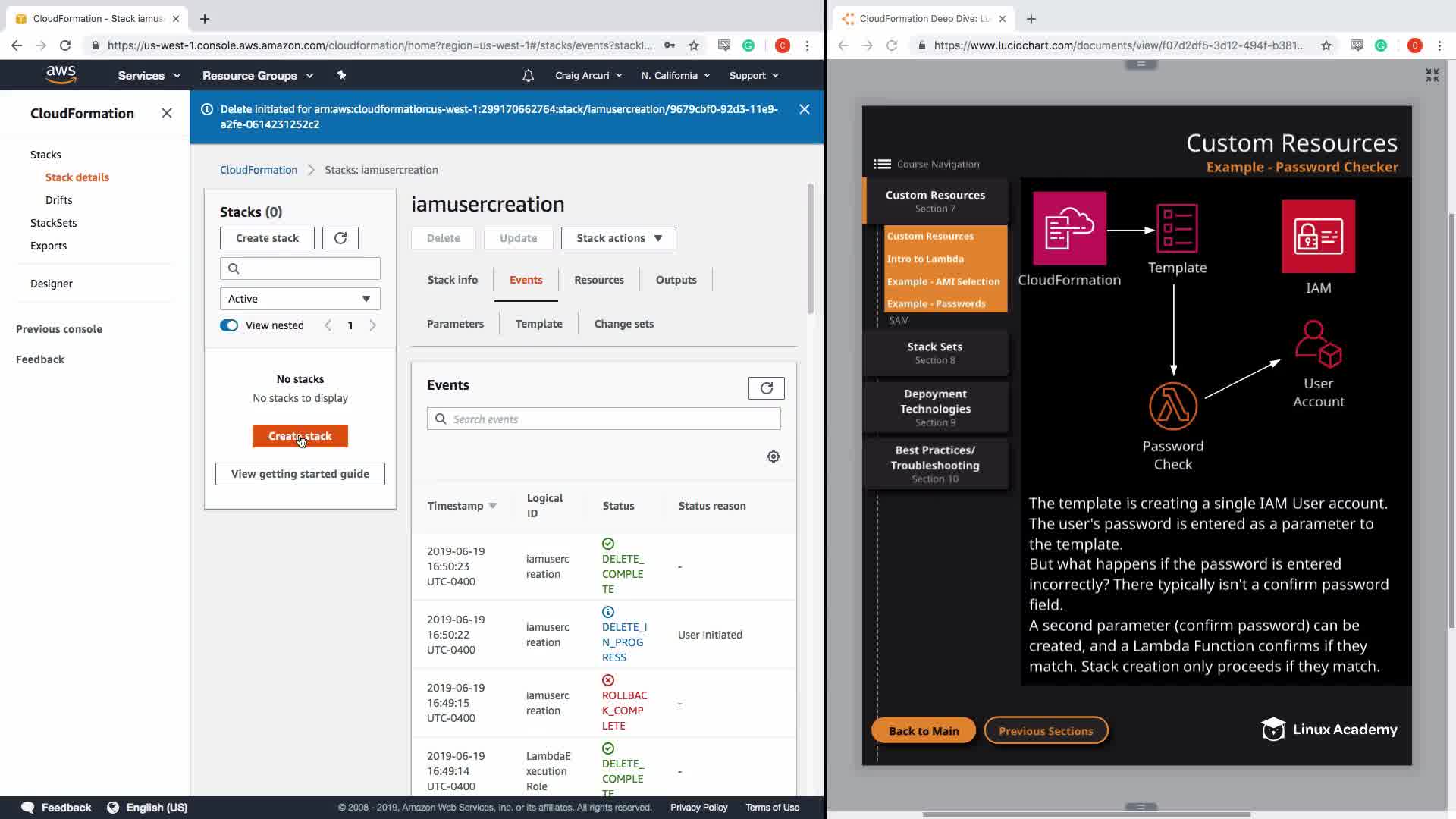Open Course Navigation hamburger icon
This screenshot has height=819, width=1456.
click(882, 164)
